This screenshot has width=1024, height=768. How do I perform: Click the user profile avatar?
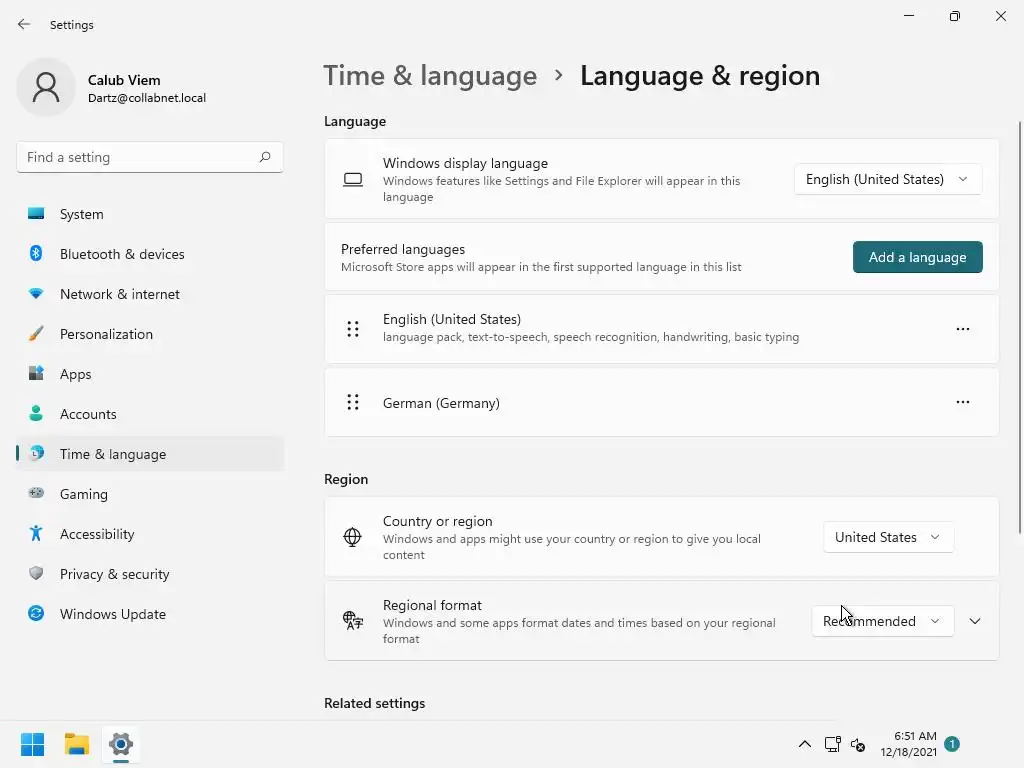click(46, 87)
